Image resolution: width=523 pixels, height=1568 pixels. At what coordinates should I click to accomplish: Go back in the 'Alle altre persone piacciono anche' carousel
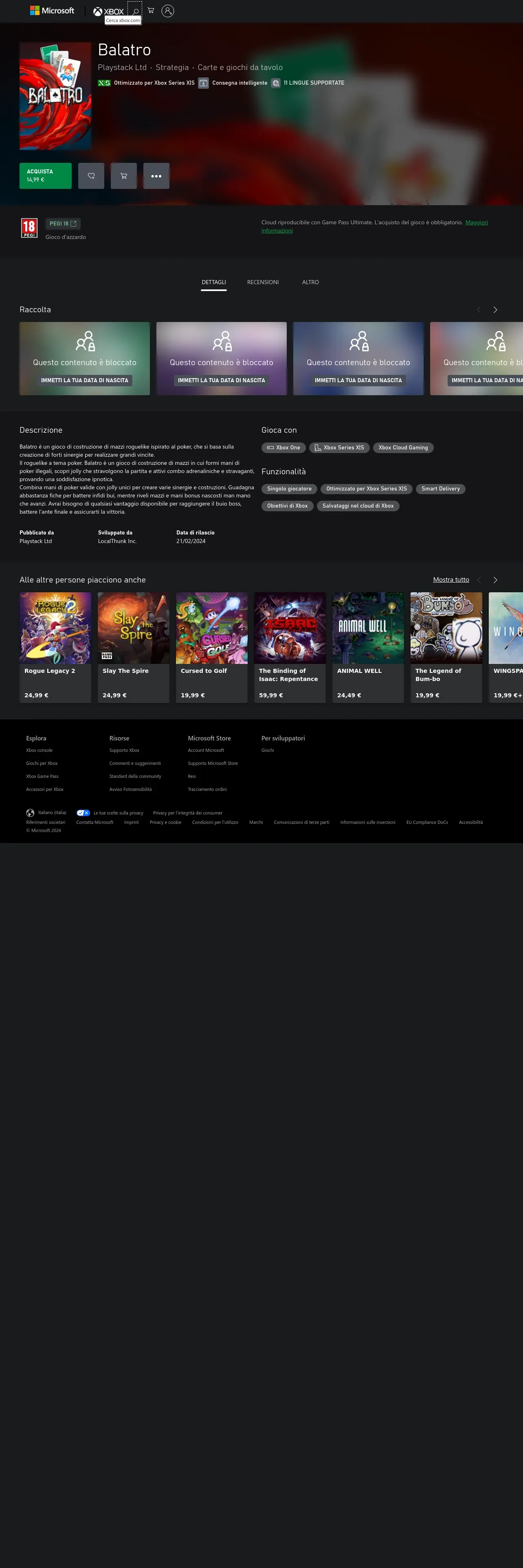(479, 580)
